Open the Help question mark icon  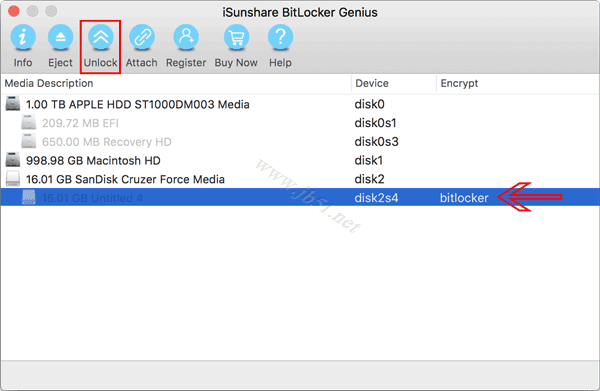[x=280, y=37]
